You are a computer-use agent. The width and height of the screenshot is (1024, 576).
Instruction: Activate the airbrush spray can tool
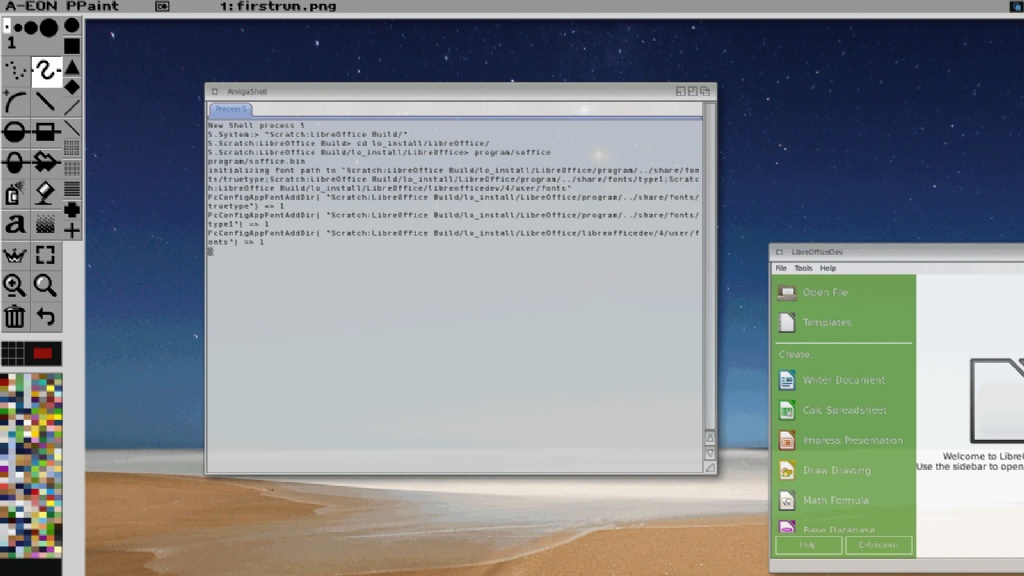click(15, 193)
